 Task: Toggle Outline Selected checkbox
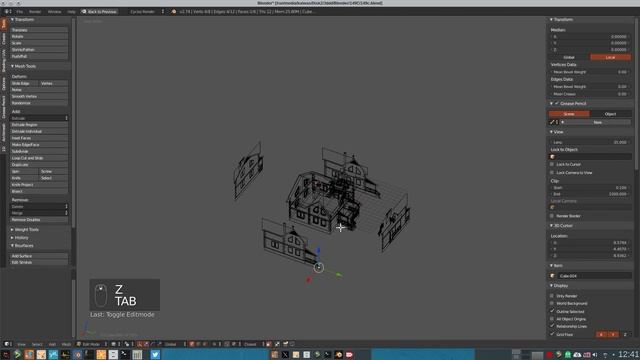click(552, 311)
